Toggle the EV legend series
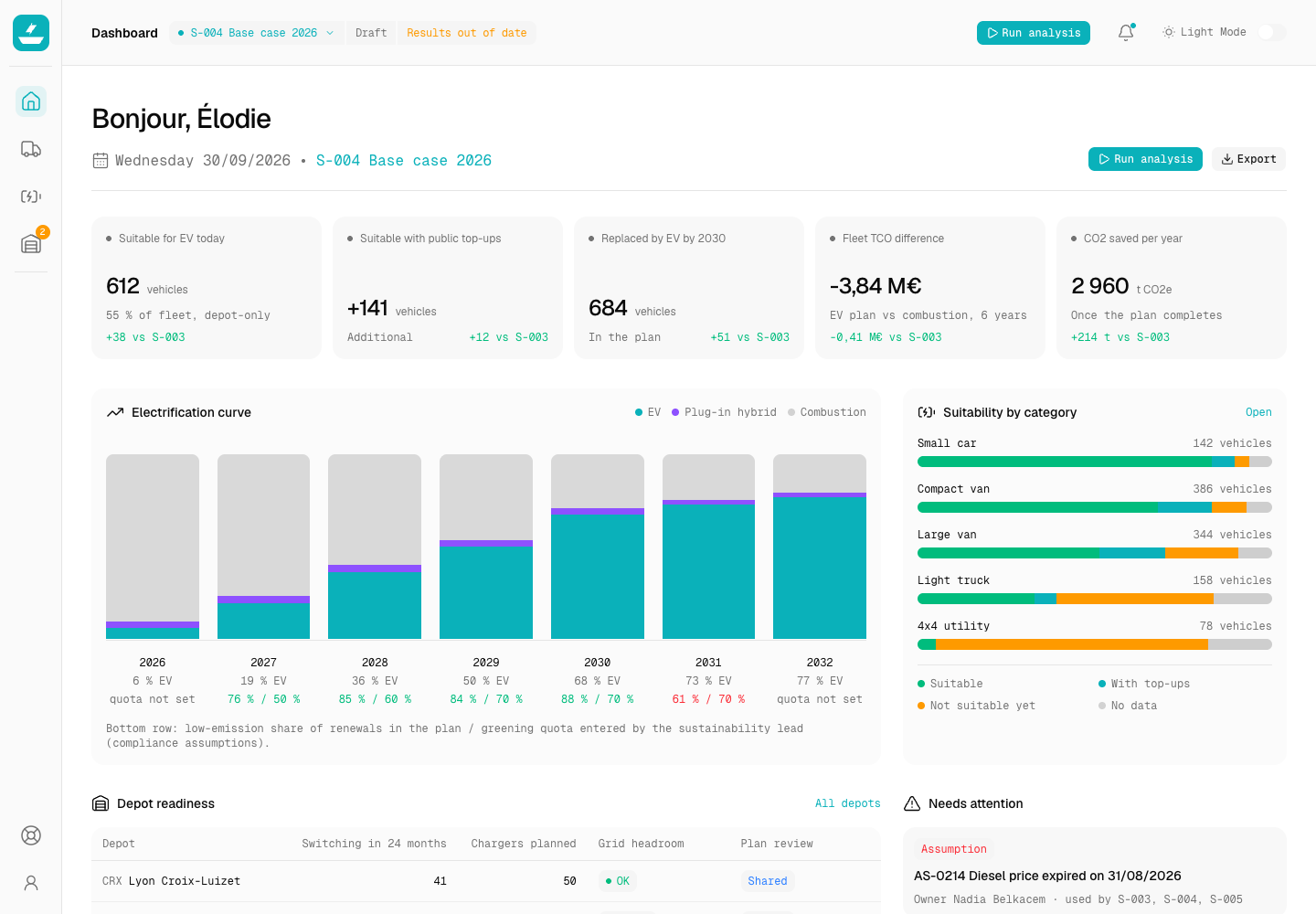Viewport: 1316px width, 914px height. (x=648, y=413)
